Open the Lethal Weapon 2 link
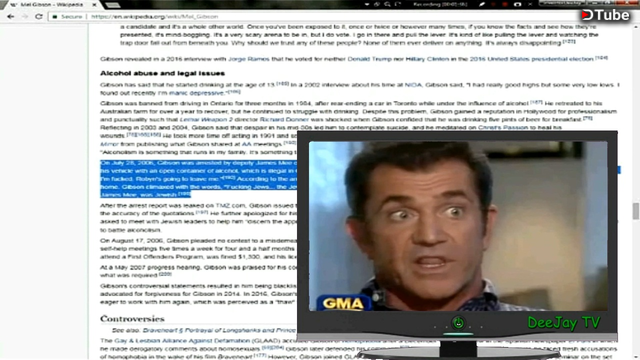Screen dimensions: 640x360 point(206,120)
